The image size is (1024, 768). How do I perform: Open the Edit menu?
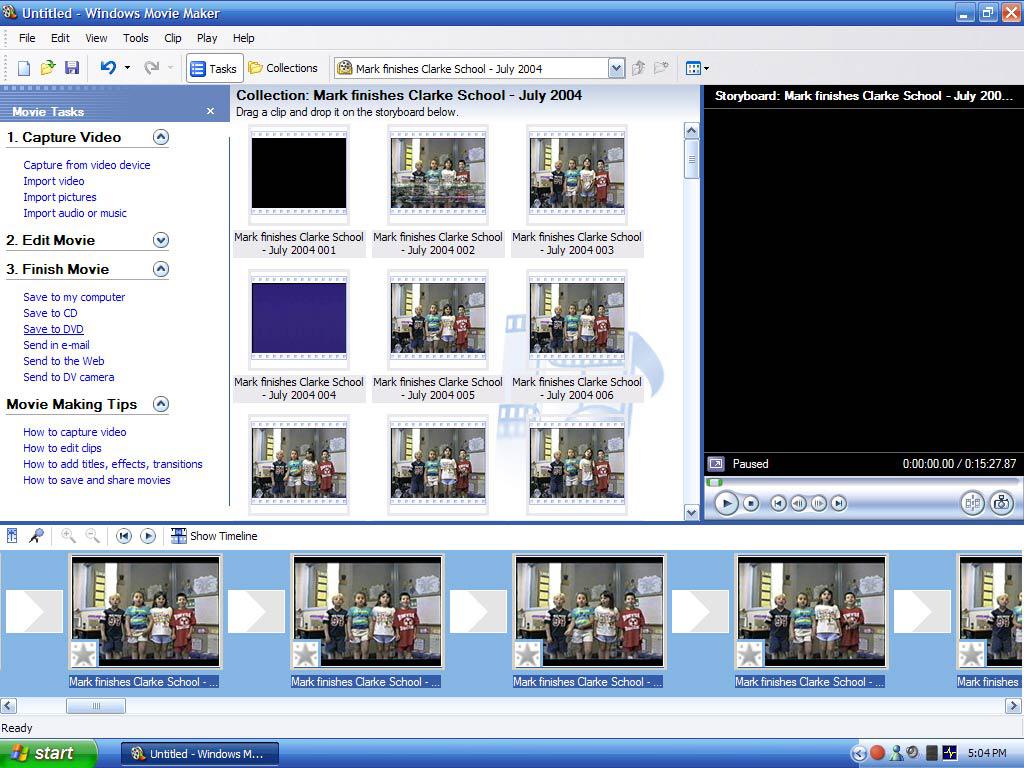point(60,38)
